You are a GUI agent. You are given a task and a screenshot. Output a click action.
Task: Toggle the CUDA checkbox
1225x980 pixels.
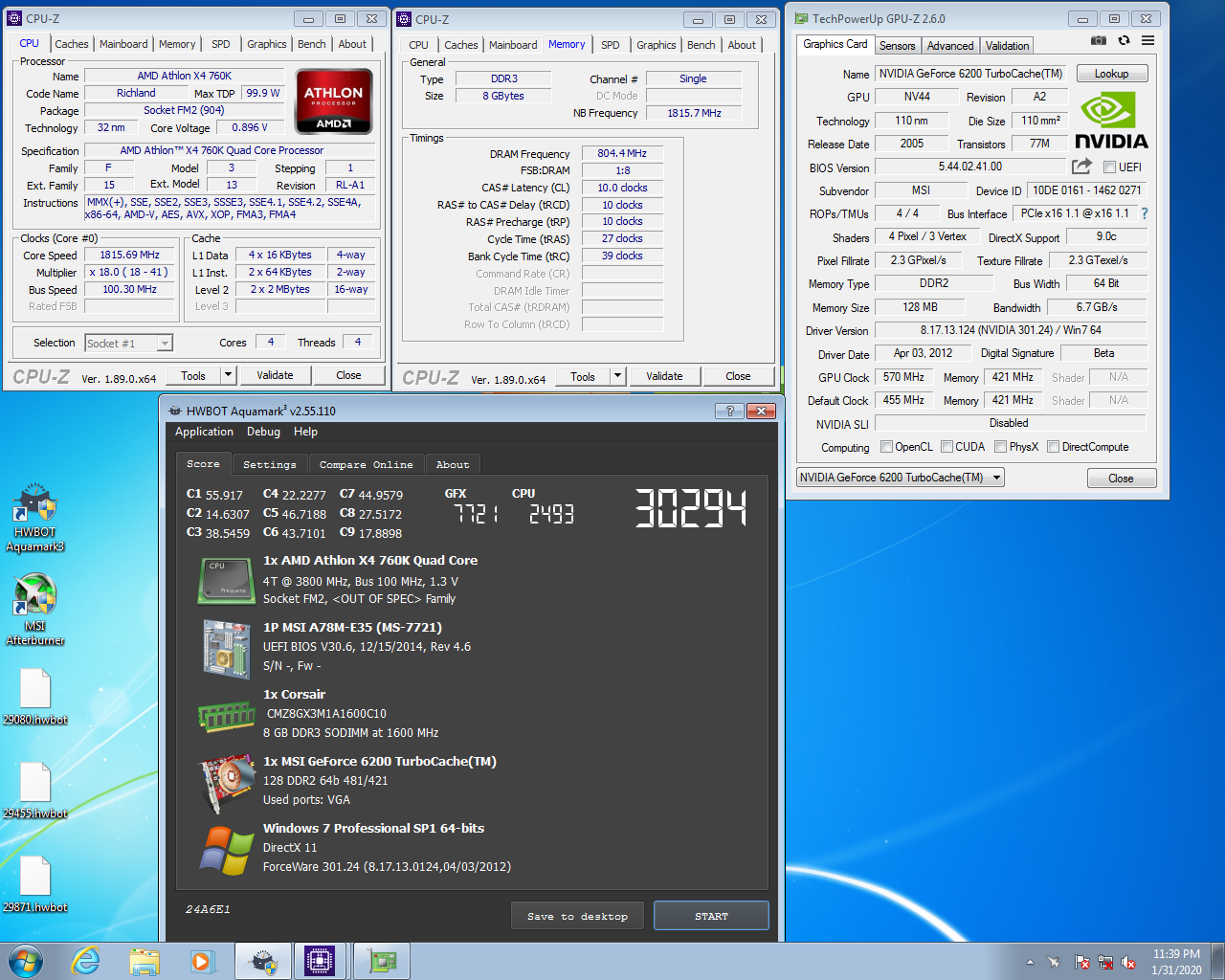coord(947,446)
